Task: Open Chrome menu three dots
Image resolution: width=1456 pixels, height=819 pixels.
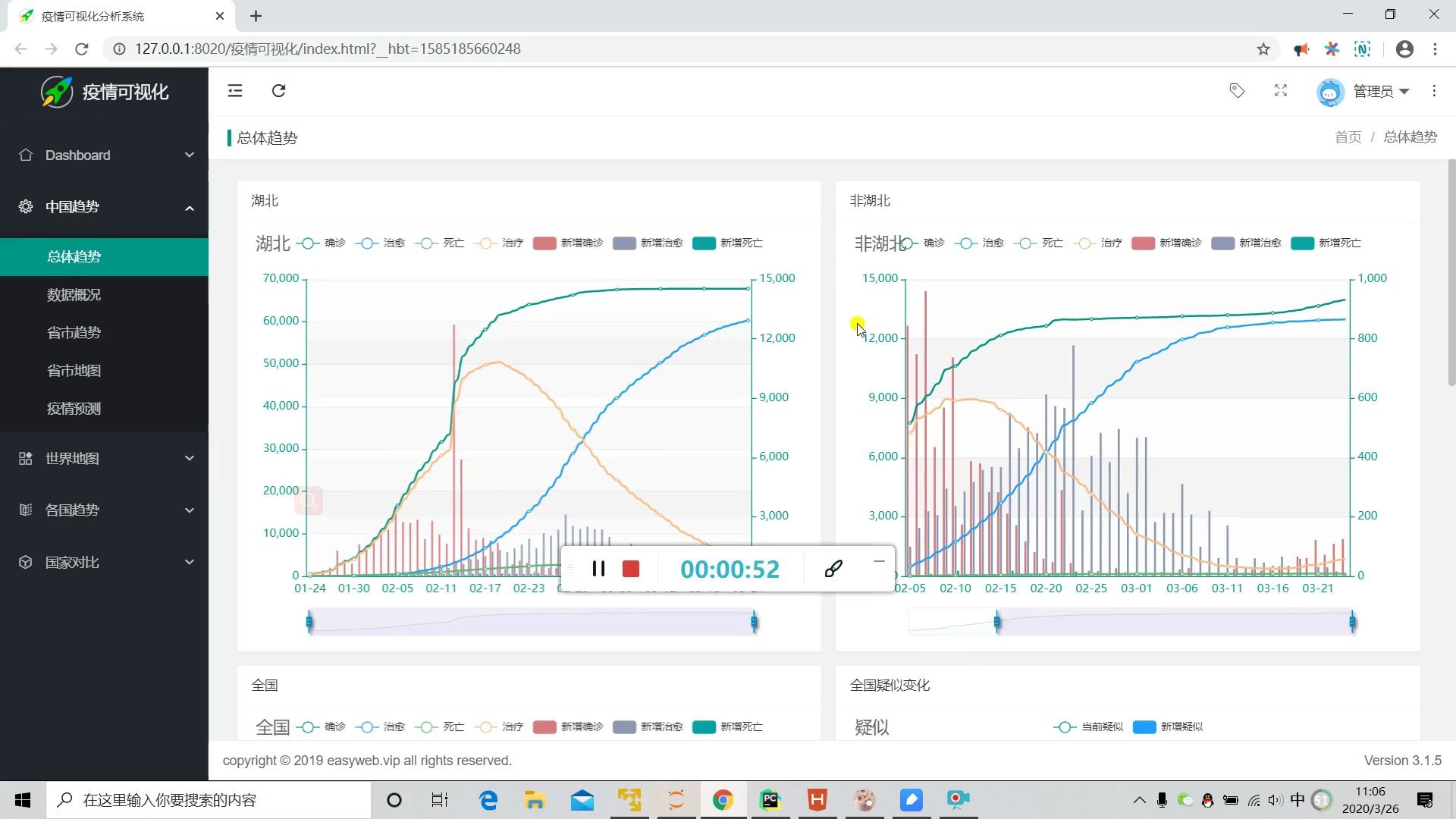Action: (1436, 49)
